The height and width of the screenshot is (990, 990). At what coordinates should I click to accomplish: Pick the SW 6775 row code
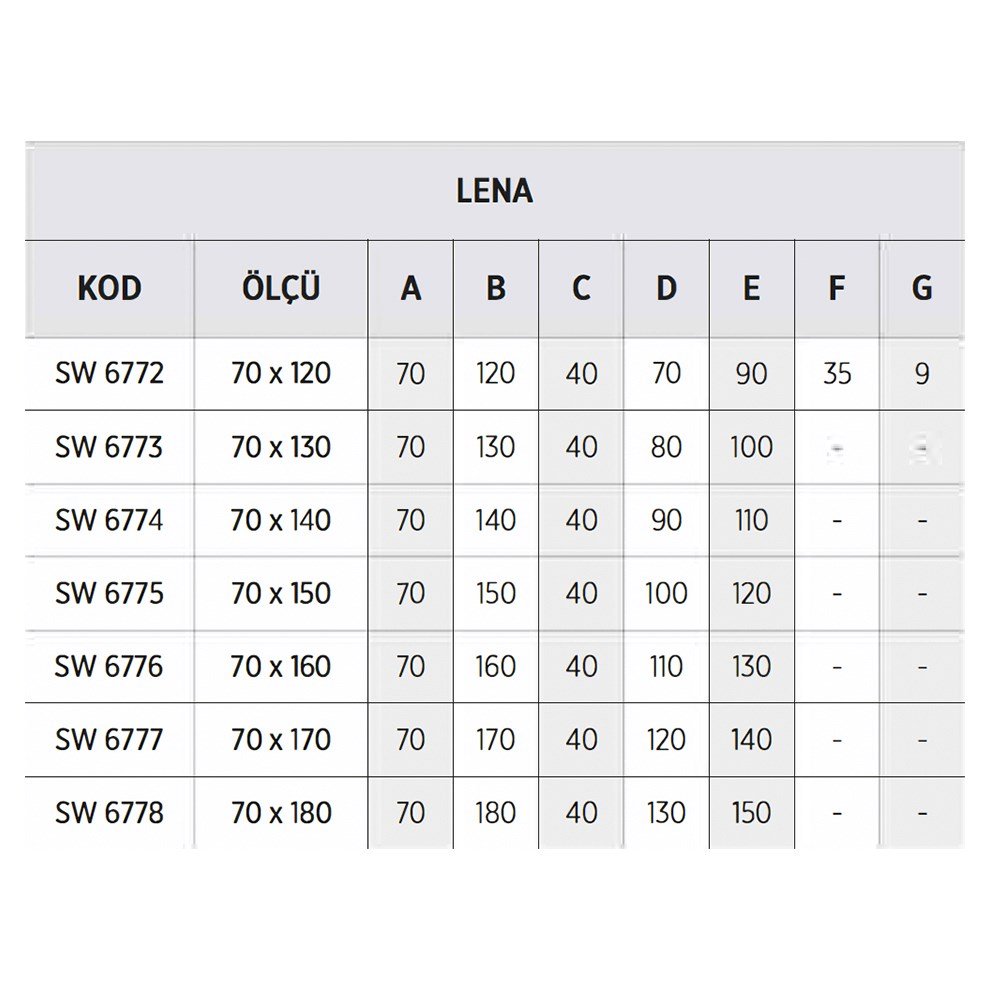109,593
